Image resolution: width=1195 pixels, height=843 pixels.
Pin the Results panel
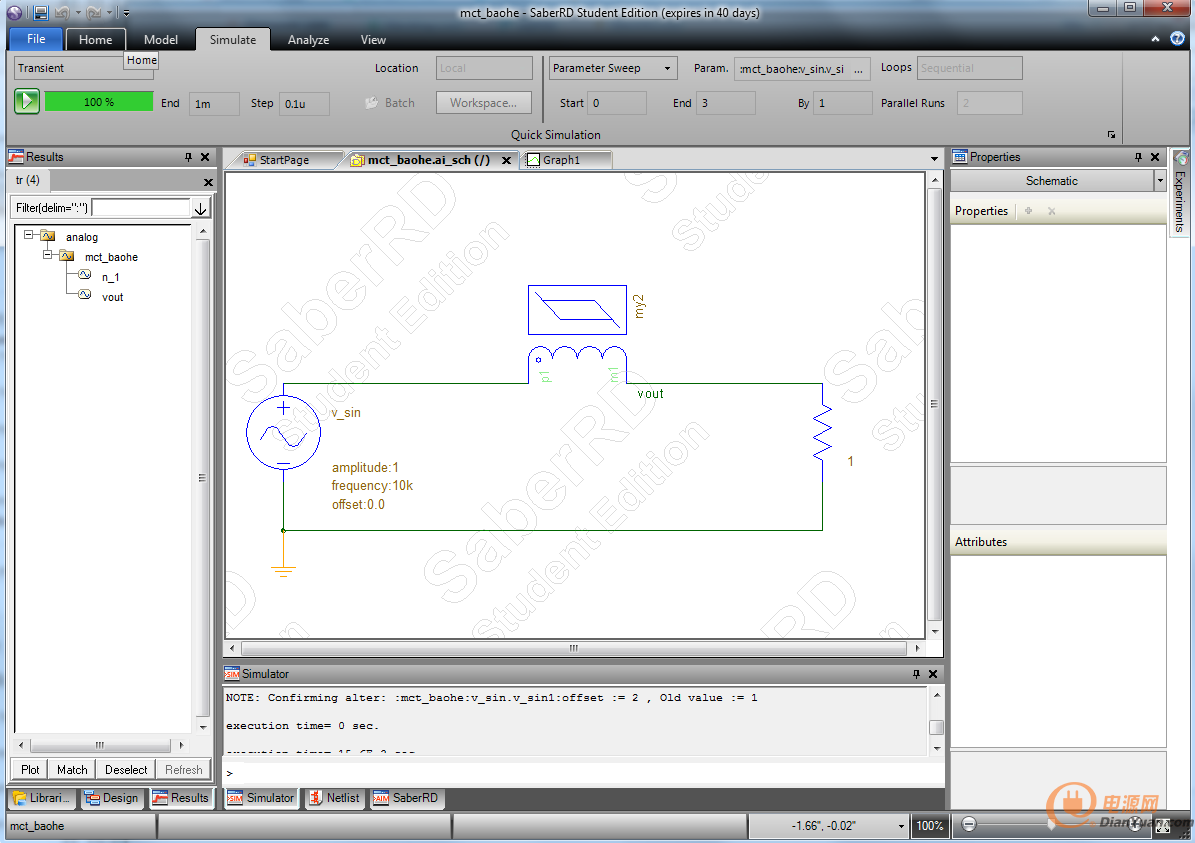(x=188, y=157)
